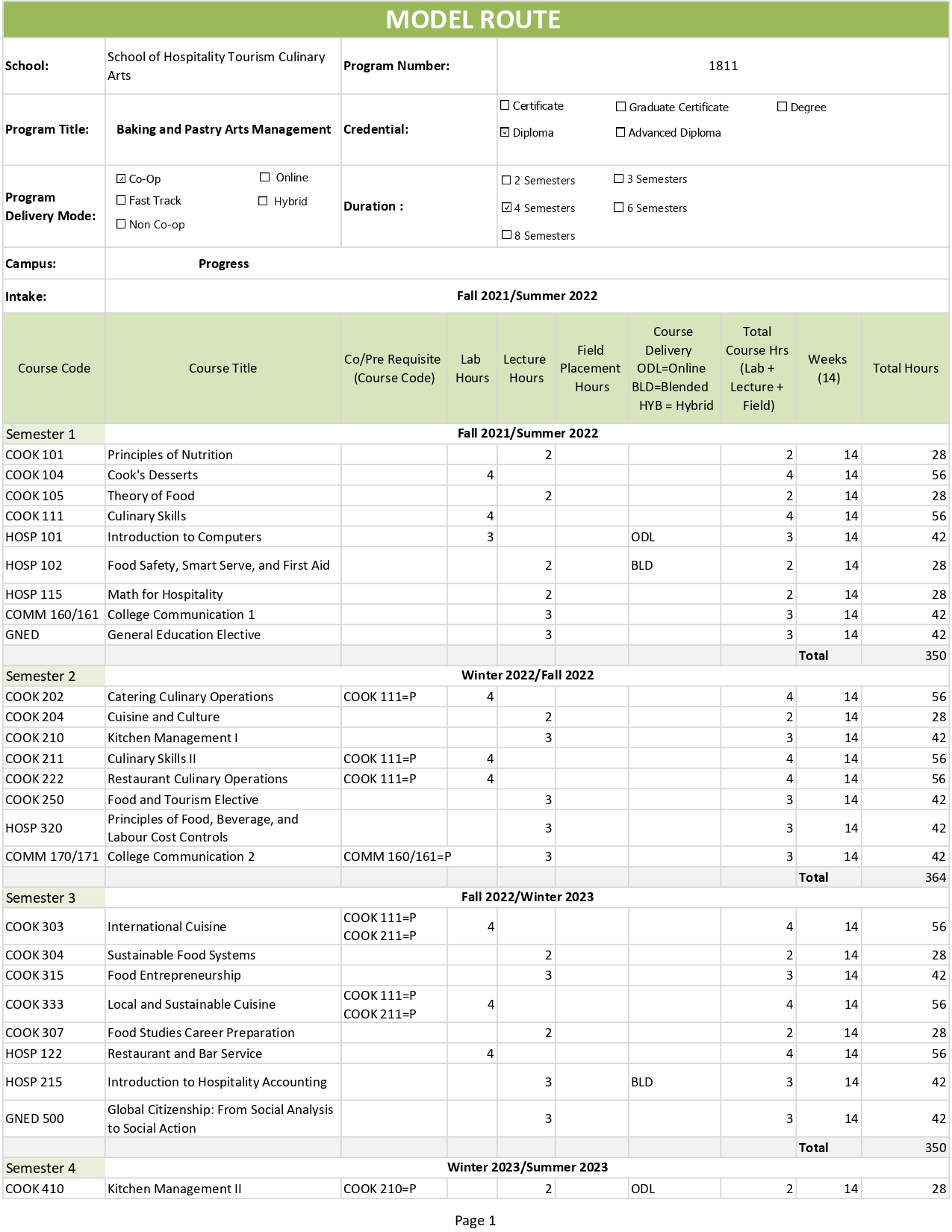Check the Non Co-op checkbox
The width and height of the screenshot is (952, 1232).
[121, 225]
